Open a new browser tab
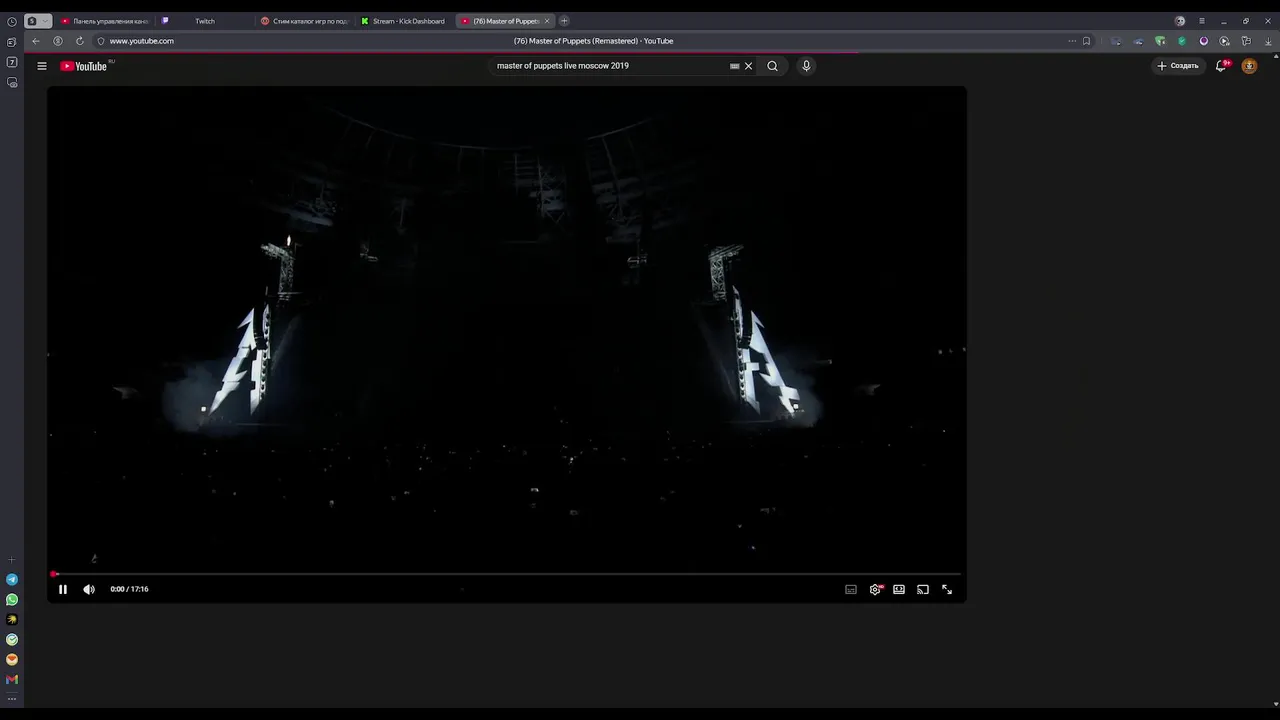The height and width of the screenshot is (720, 1280). tap(564, 21)
